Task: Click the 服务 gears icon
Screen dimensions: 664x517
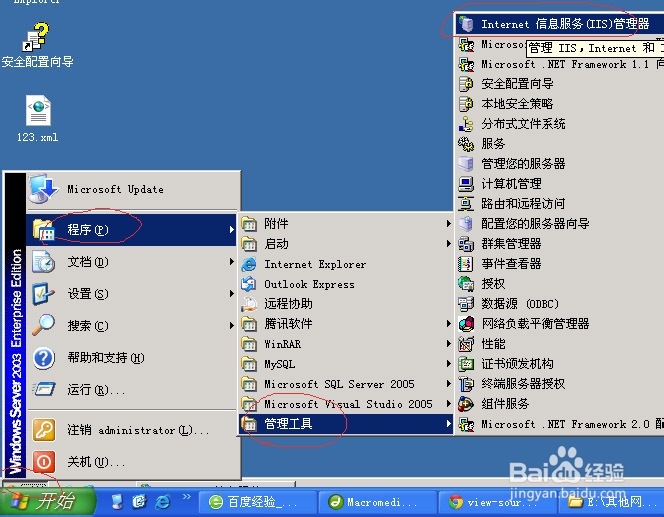Action: [x=466, y=144]
